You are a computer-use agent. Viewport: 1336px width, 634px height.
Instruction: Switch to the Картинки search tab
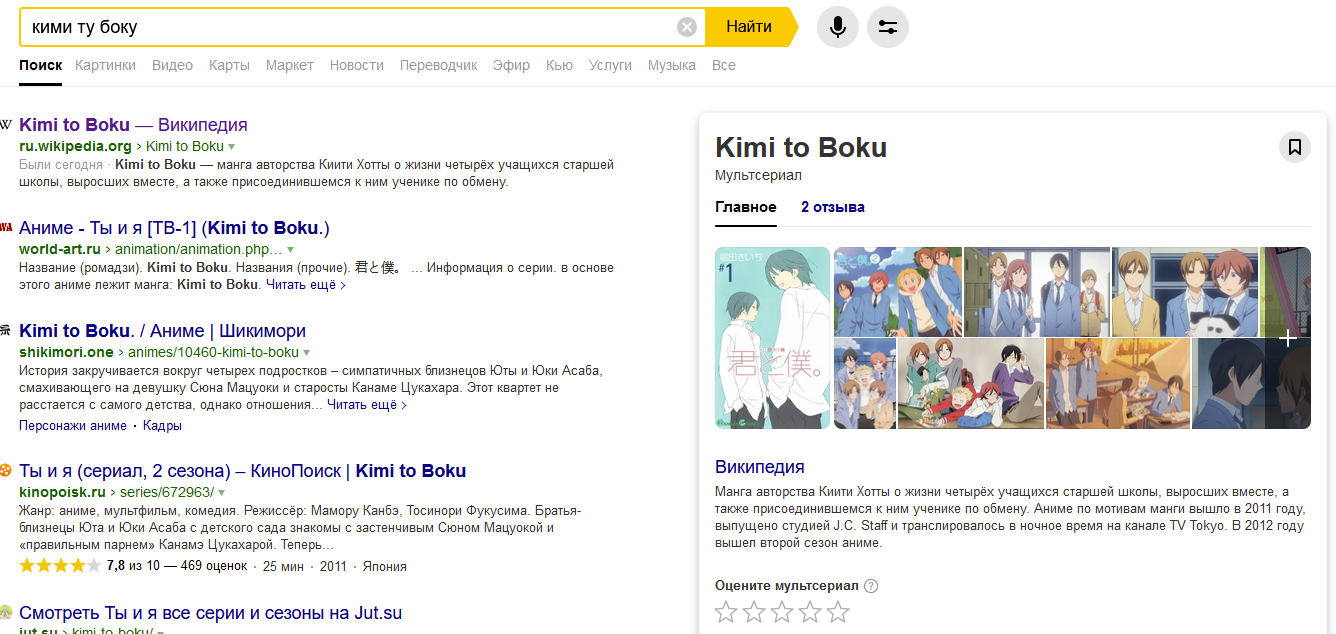coord(105,65)
